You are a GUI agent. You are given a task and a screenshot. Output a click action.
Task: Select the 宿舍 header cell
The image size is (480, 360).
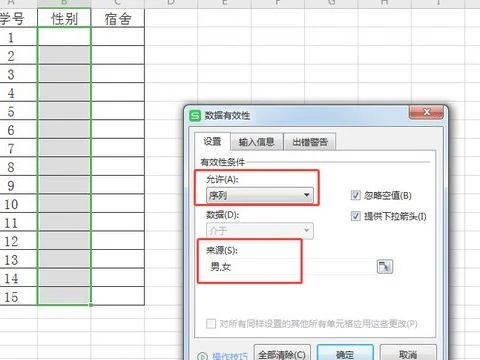pos(118,18)
